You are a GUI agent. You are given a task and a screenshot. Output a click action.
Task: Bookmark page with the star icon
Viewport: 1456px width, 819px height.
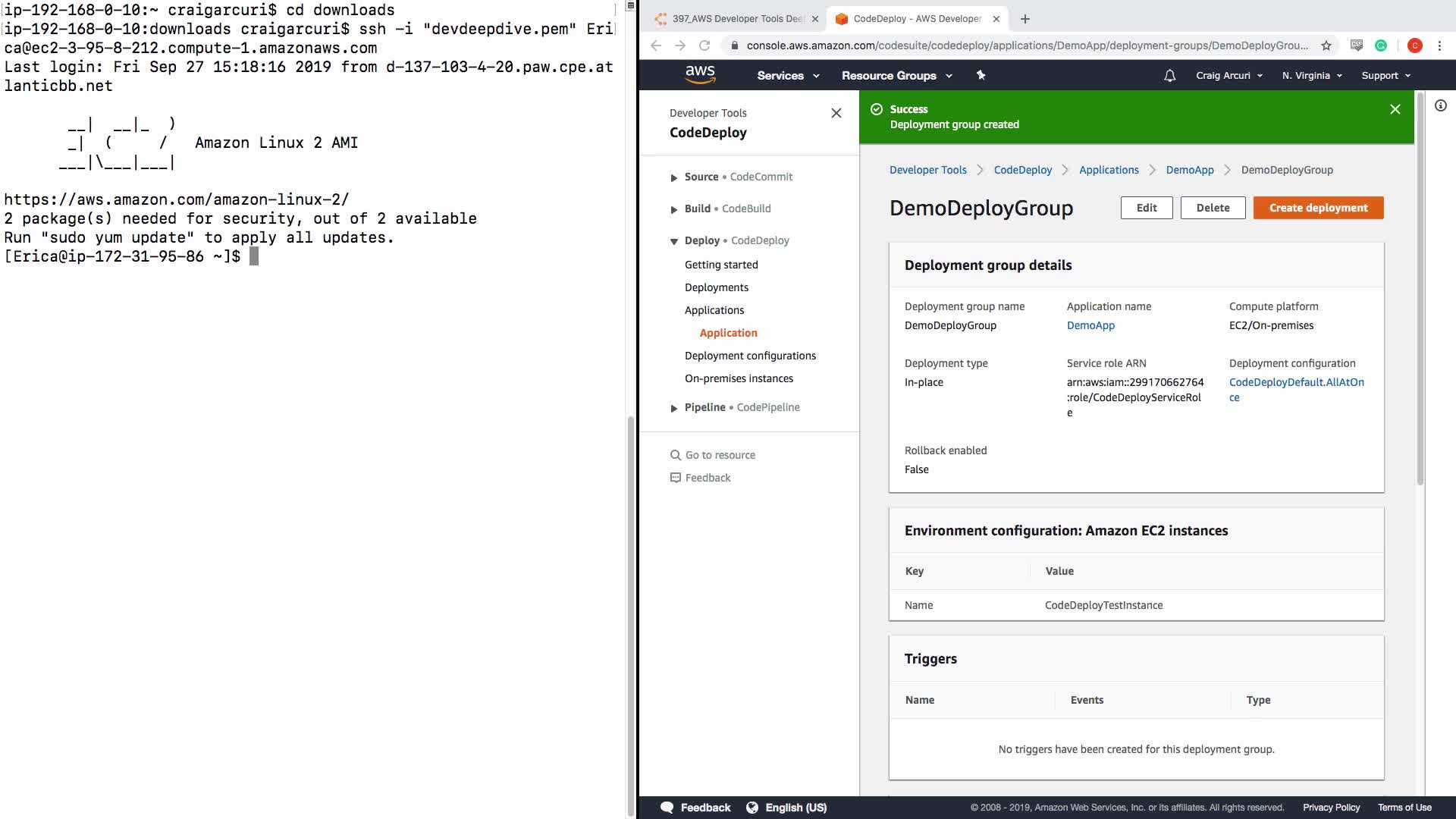[1326, 45]
